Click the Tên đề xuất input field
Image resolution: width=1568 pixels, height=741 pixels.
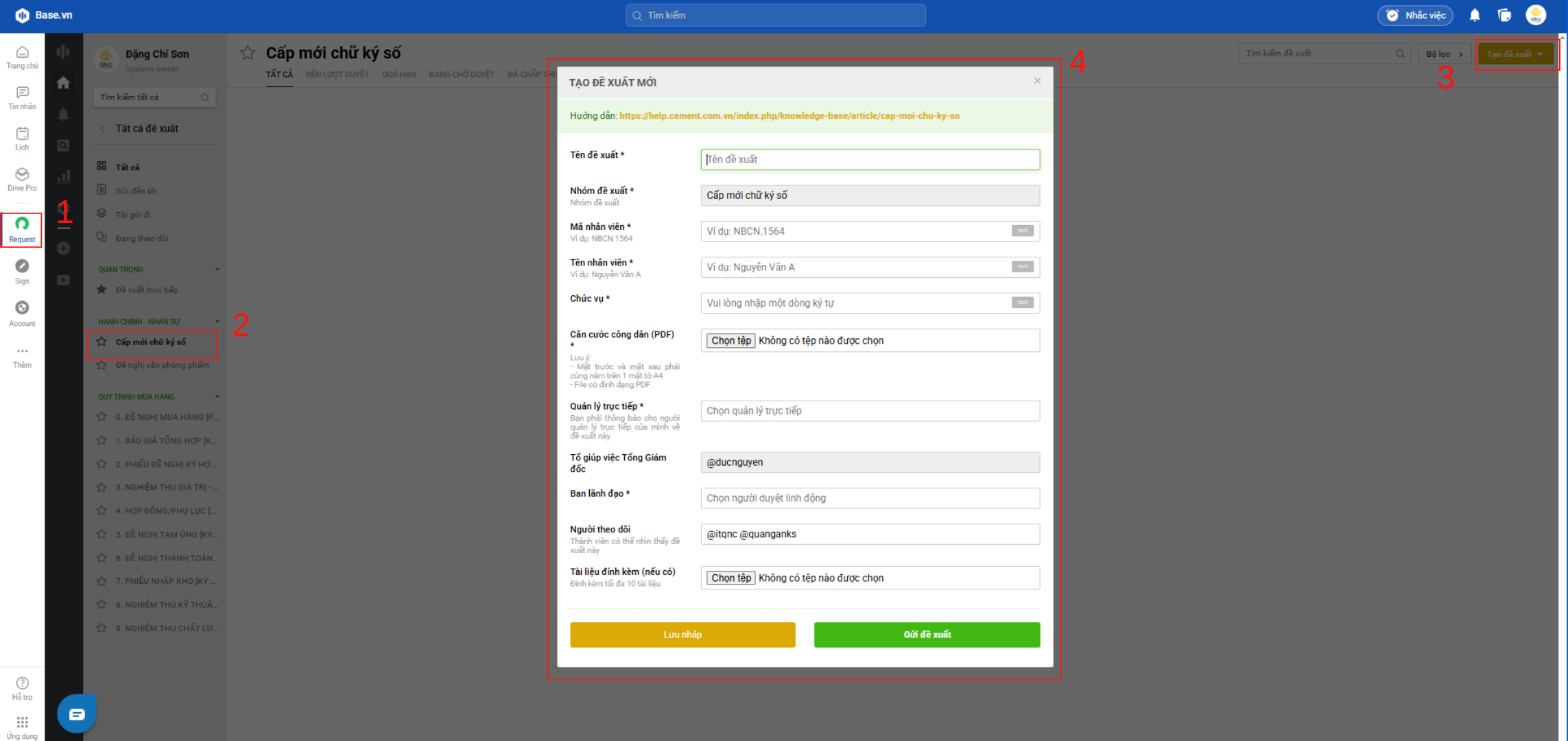870,160
